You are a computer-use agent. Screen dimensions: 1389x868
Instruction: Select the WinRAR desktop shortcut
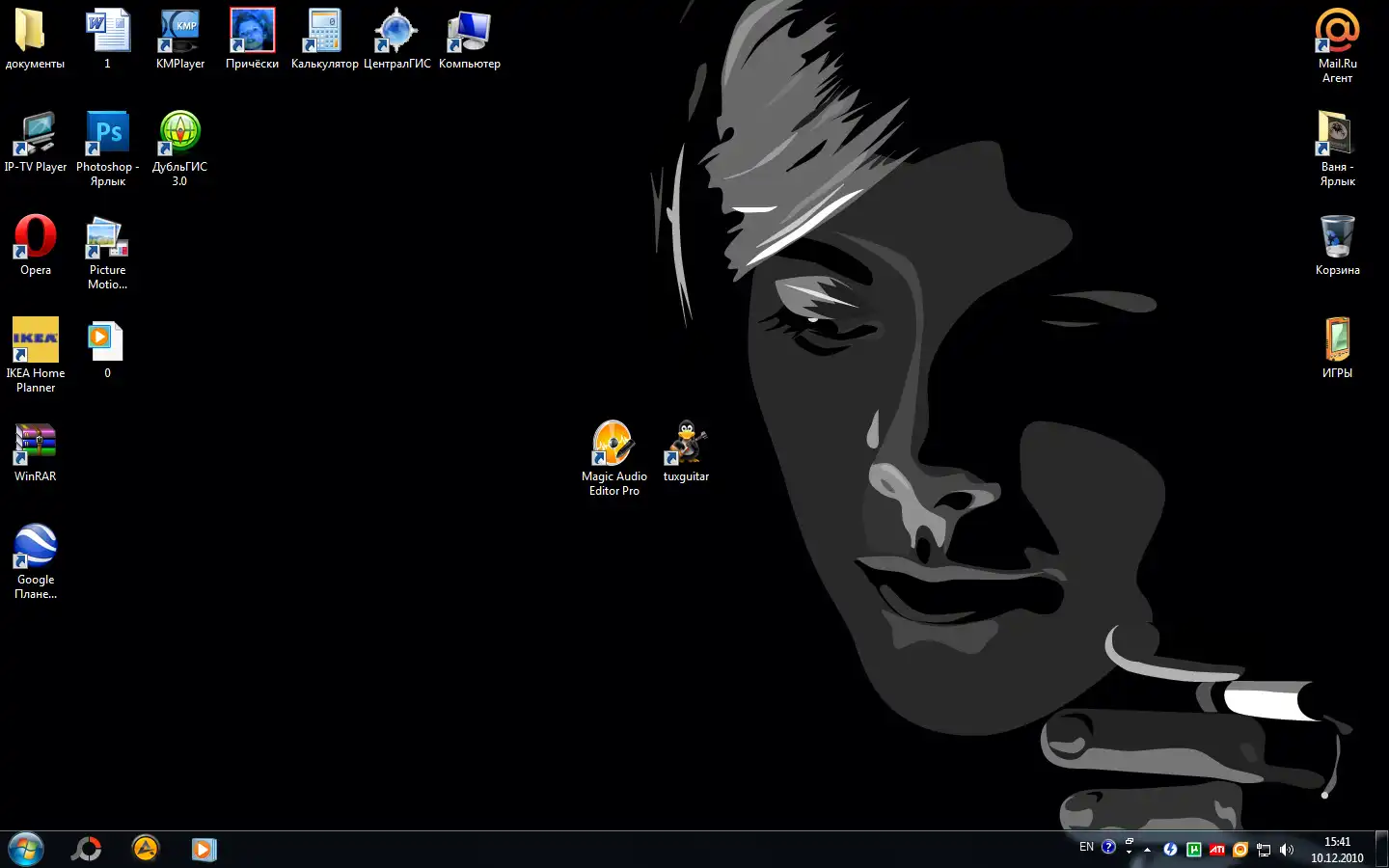pyautogui.click(x=36, y=444)
